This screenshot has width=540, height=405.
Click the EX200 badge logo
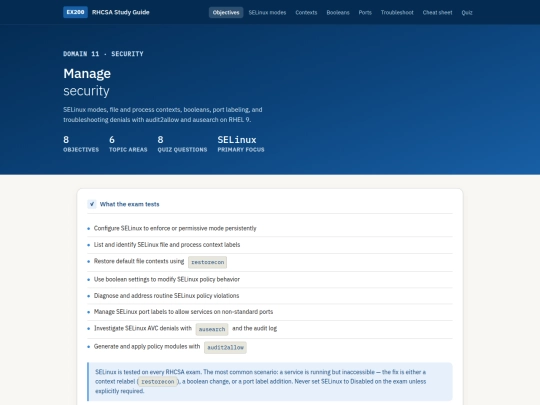click(75, 12)
